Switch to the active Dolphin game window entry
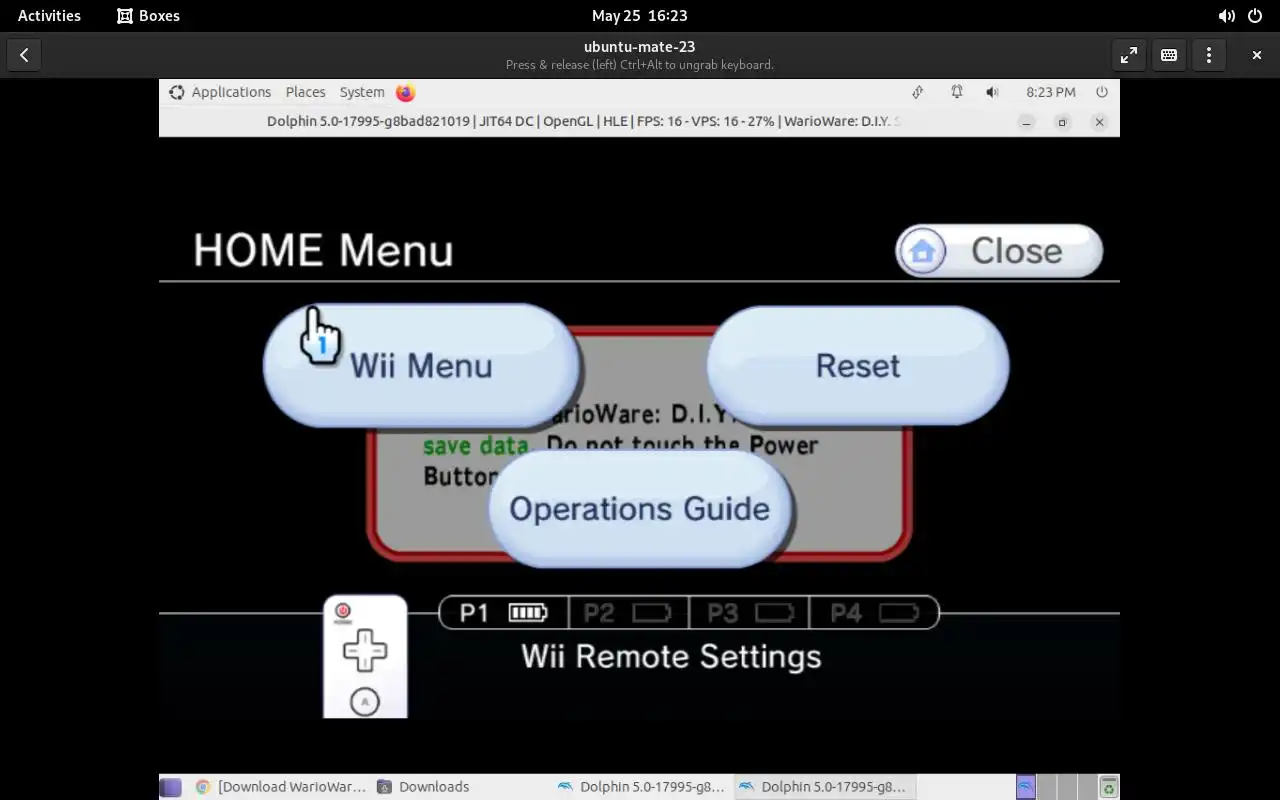Viewport: 1280px width, 800px height. 823,787
